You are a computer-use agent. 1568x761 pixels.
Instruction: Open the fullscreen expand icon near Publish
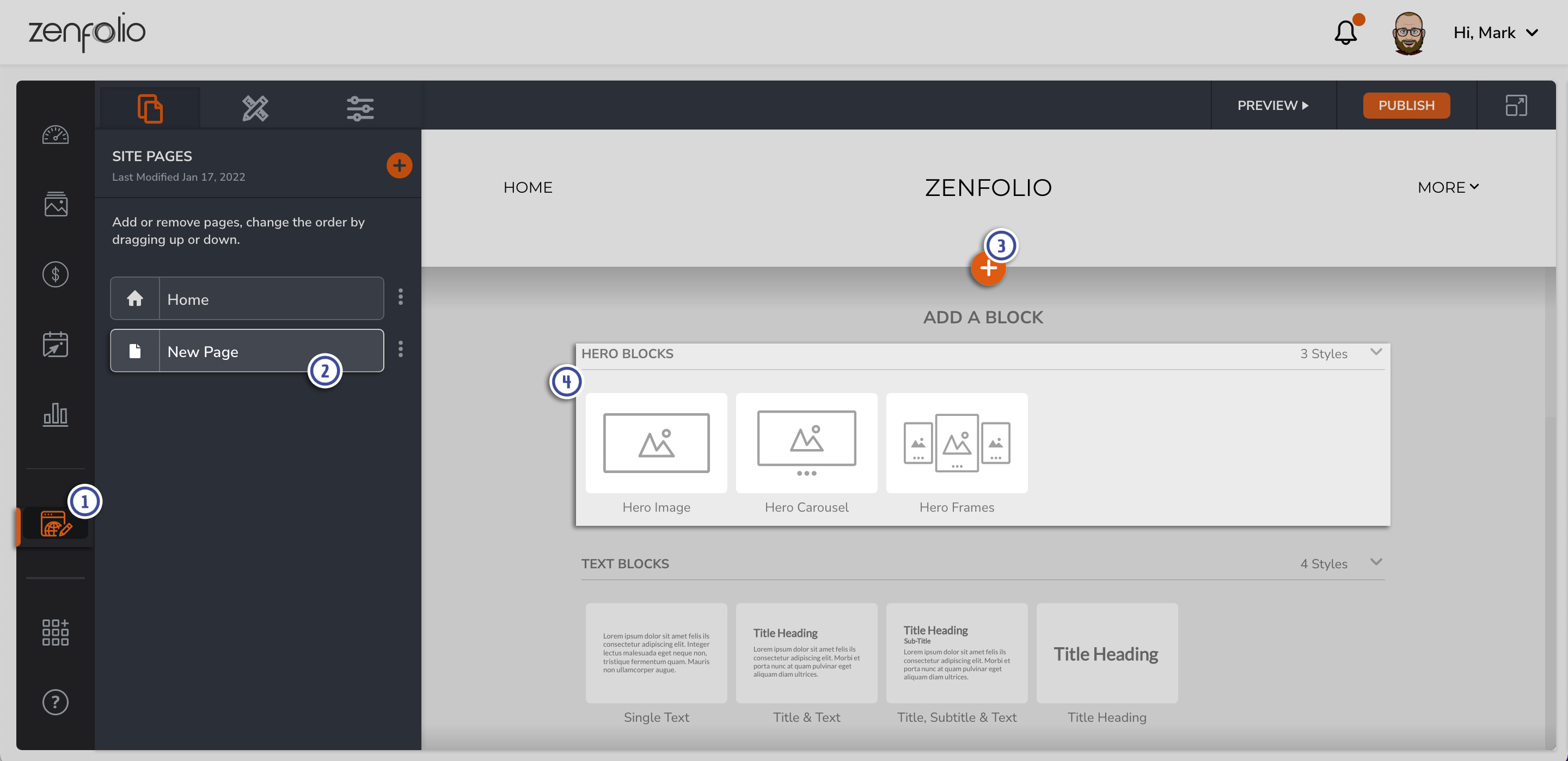[x=1517, y=105]
